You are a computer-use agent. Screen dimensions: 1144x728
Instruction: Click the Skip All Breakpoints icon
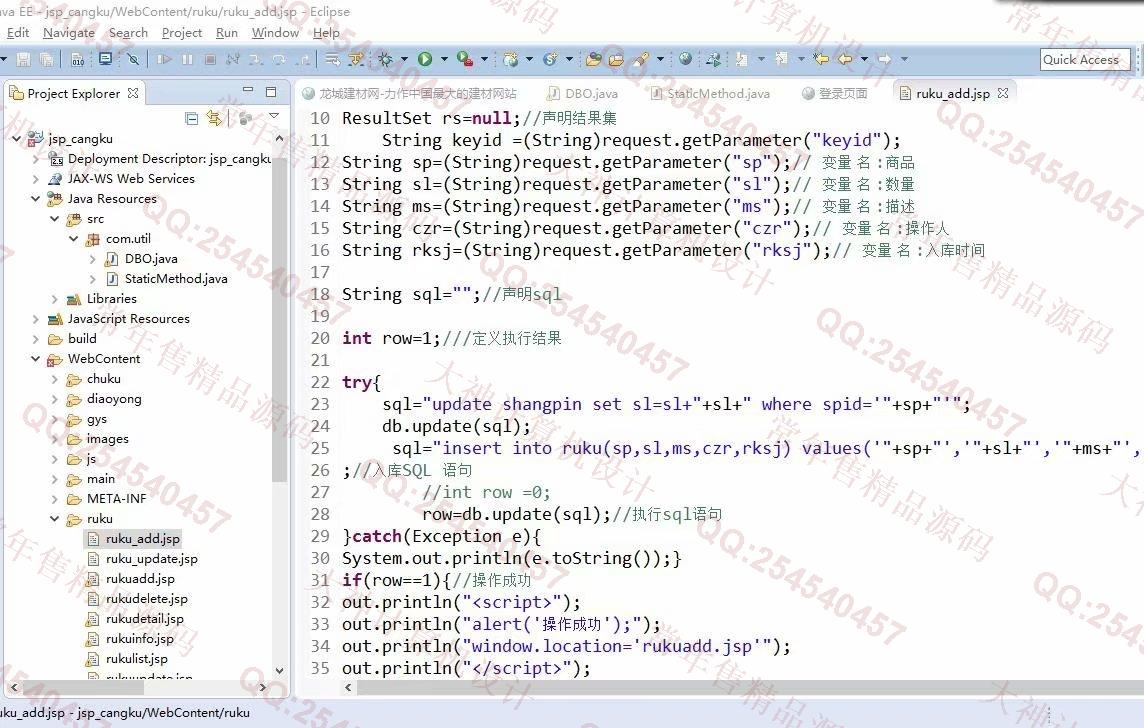pyautogui.click(x=133, y=59)
